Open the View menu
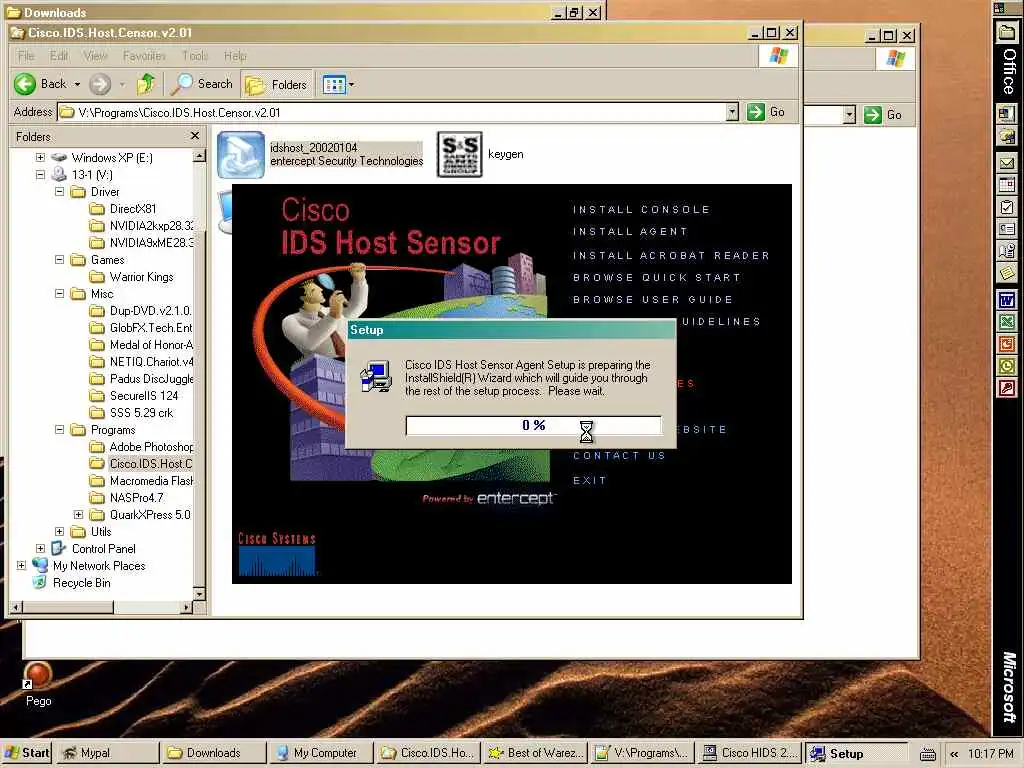 [95, 56]
